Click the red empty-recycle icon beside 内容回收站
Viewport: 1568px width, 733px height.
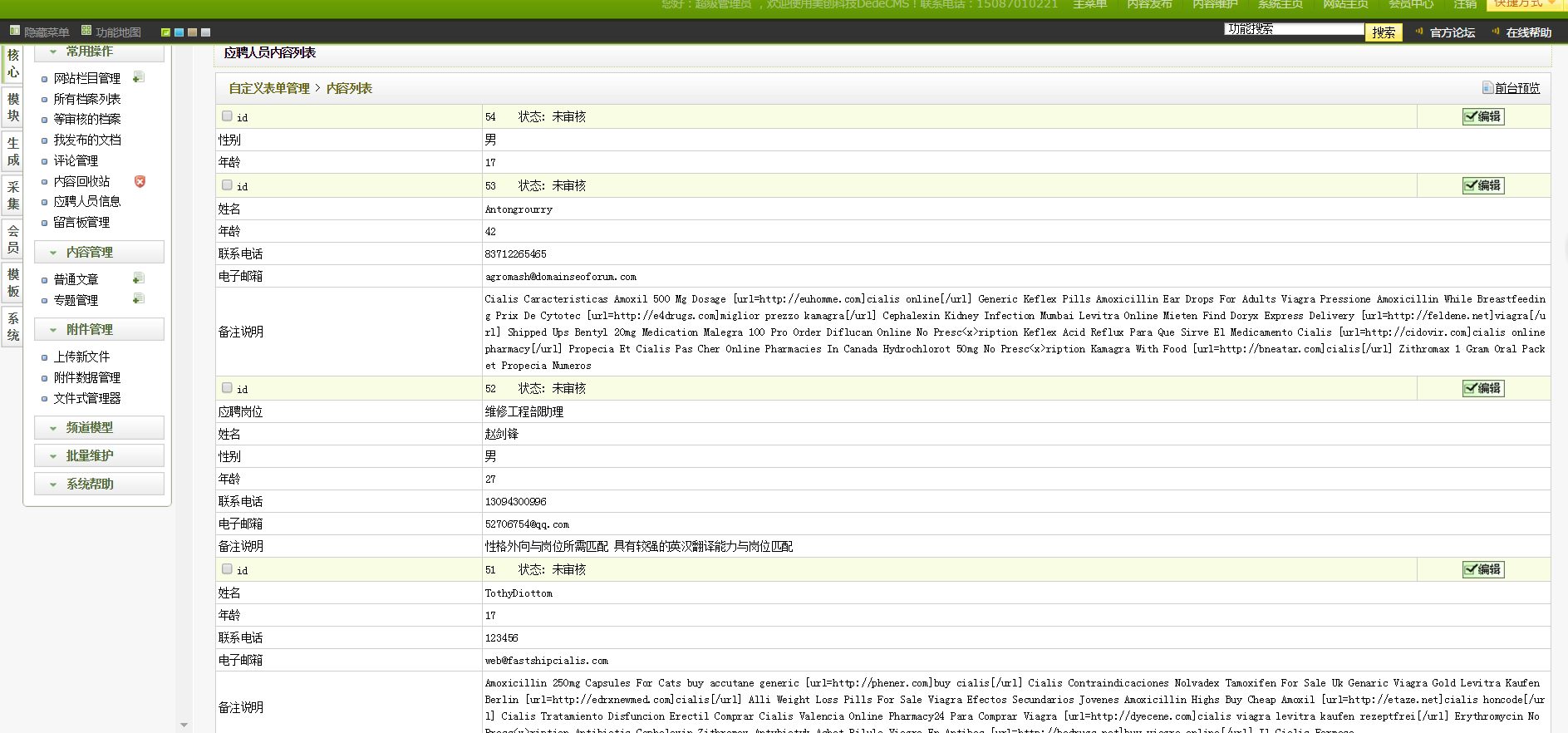pyautogui.click(x=140, y=181)
